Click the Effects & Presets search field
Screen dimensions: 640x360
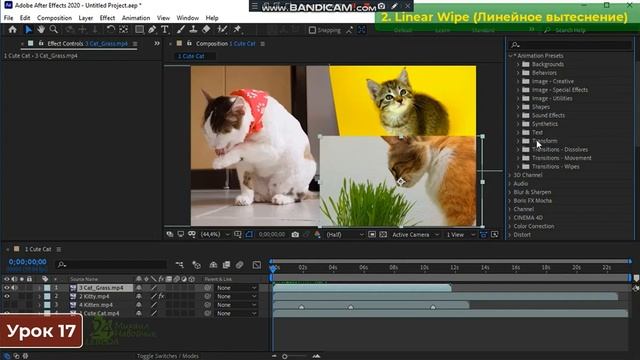coord(571,45)
